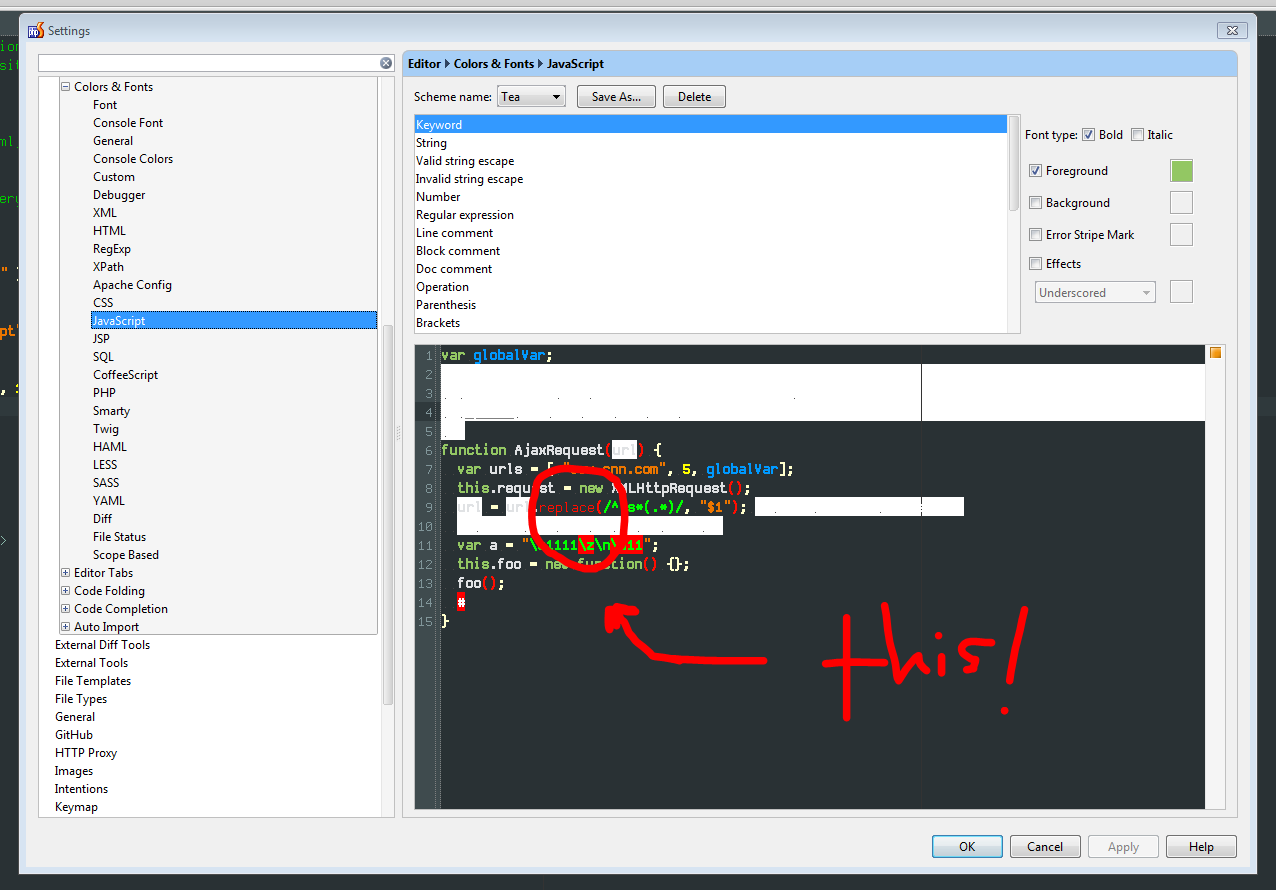The image size is (1276, 890).
Task: Select String in the attribute list
Action: click(x=711, y=143)
